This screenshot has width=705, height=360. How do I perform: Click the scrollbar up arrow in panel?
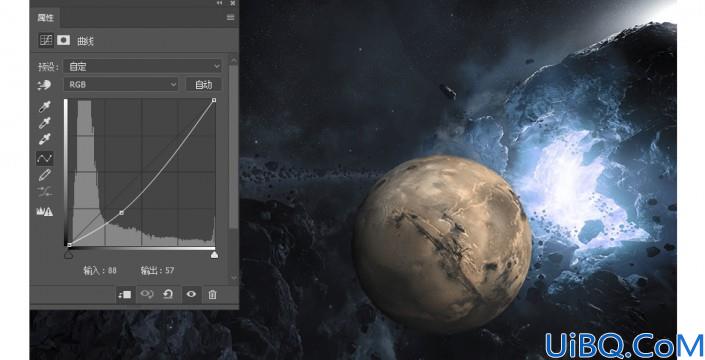point(234,60)
